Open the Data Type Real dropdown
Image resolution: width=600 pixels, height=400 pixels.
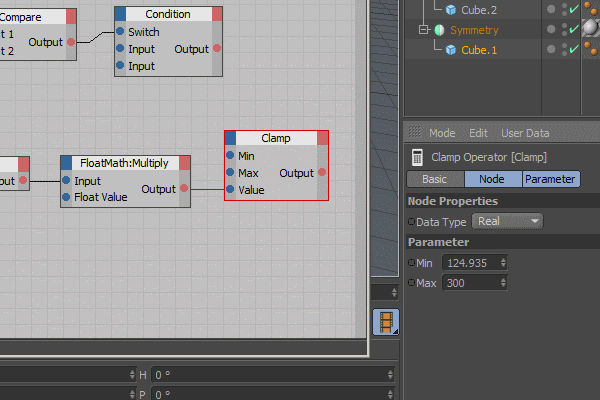pos(507,221)
